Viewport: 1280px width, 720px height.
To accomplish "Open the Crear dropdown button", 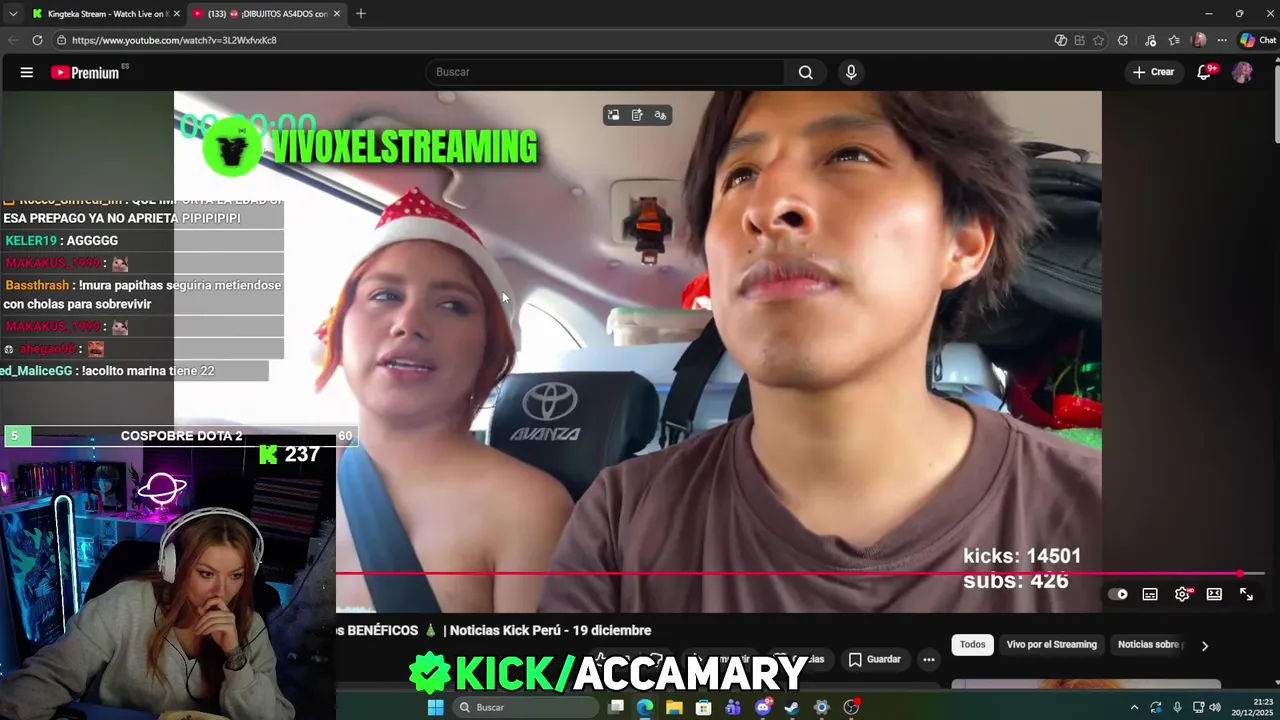I will (1153, 72).
